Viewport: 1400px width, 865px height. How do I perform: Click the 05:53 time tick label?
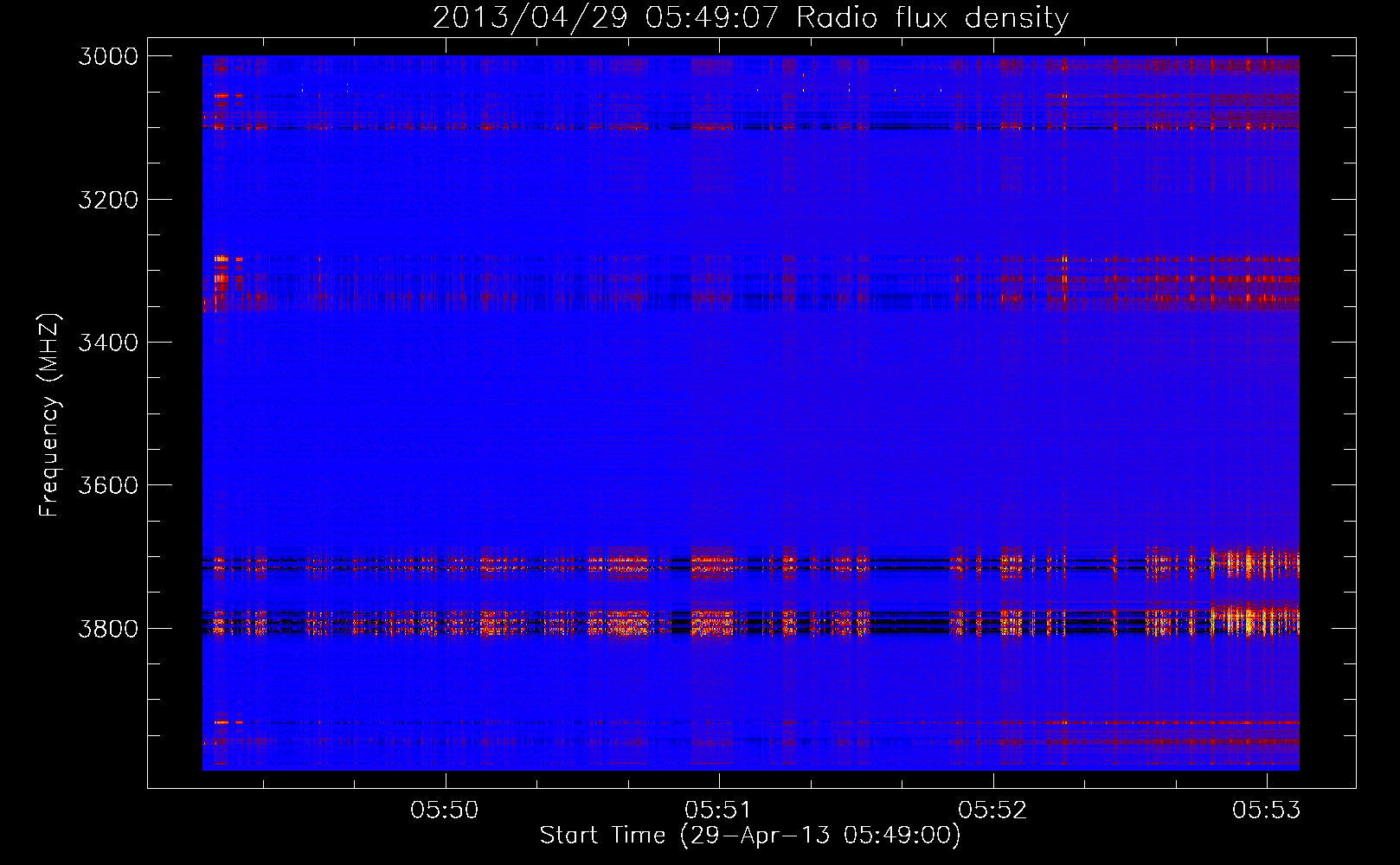coord(1267,810)
